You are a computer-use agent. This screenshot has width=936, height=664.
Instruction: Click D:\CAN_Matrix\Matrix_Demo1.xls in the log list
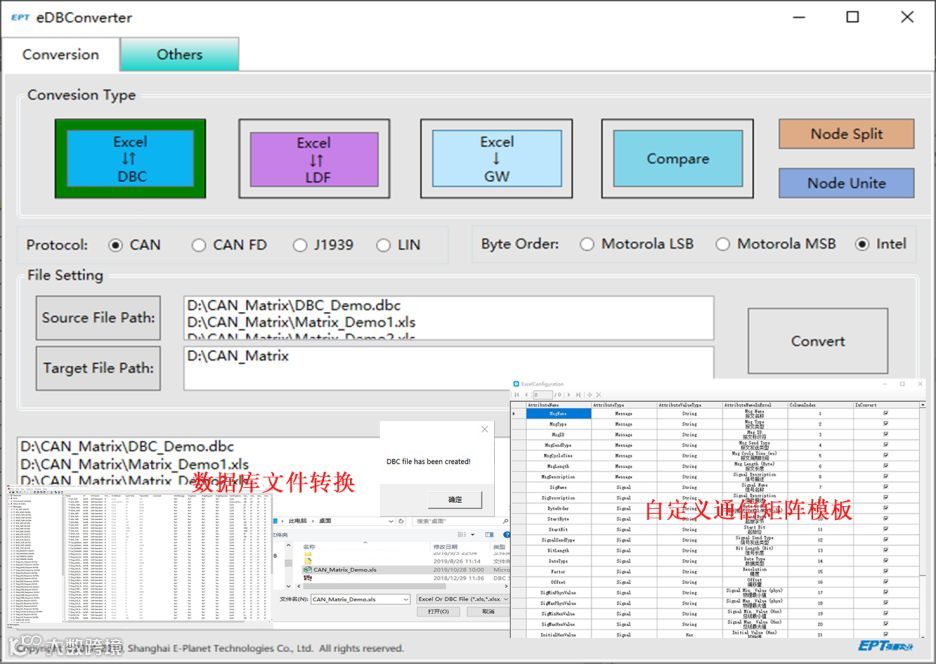134,464
